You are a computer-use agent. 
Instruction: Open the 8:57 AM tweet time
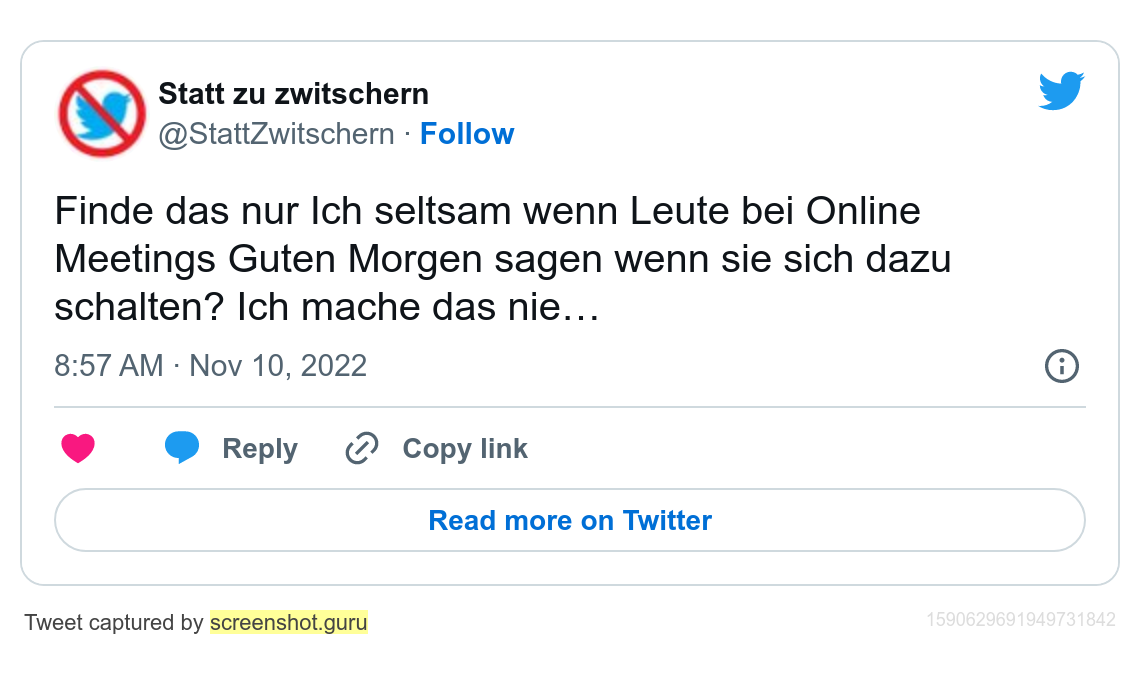(108, 366)
